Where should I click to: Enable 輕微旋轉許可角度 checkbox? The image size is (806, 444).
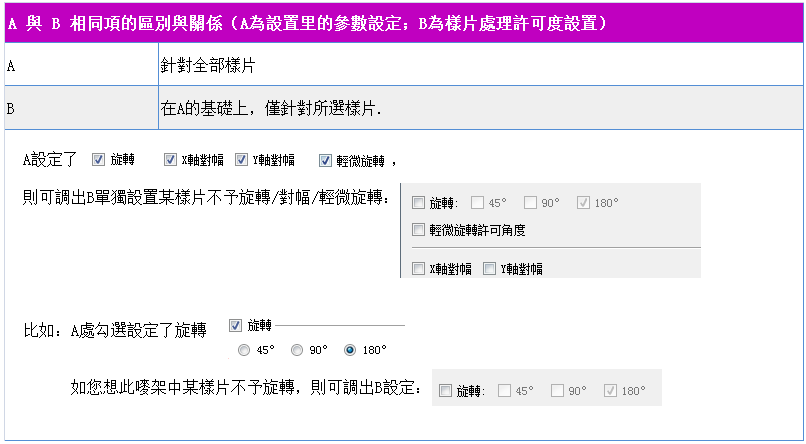coord(419,230)
